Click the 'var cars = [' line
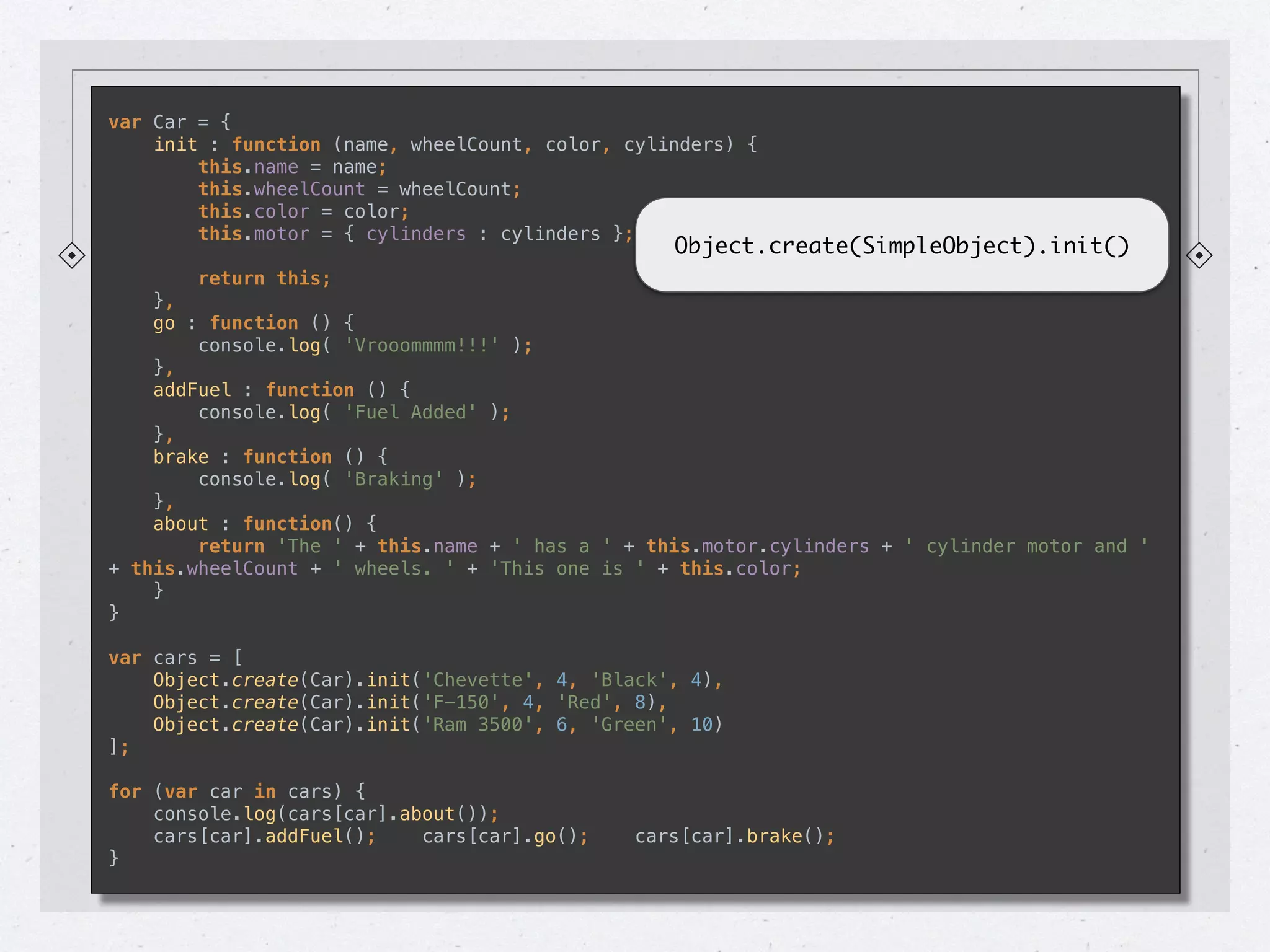Image resolution: width=1270 pixels, height=952 pixels. tap(175, 658)
